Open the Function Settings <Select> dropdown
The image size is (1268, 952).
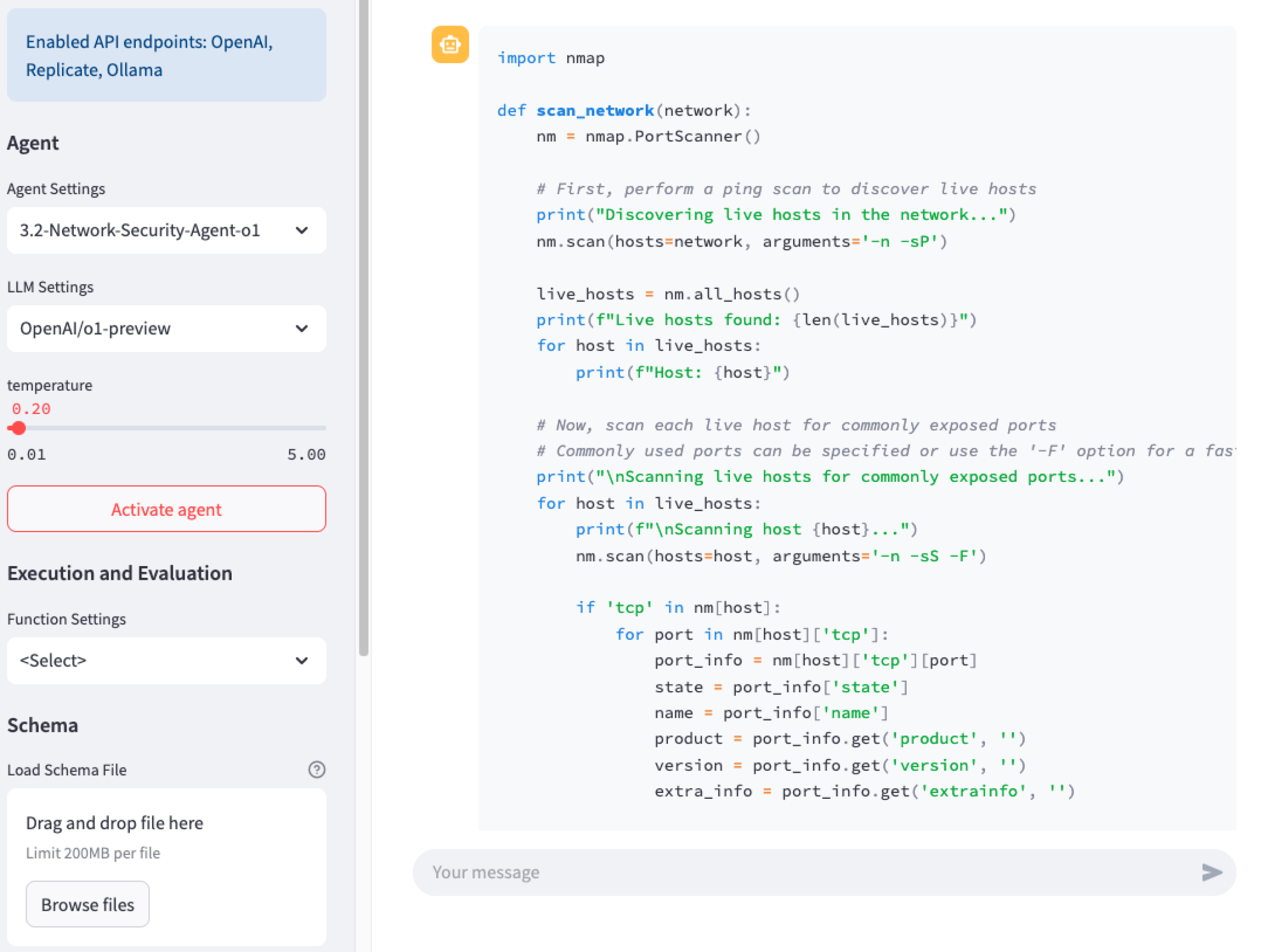coord(166,660)
